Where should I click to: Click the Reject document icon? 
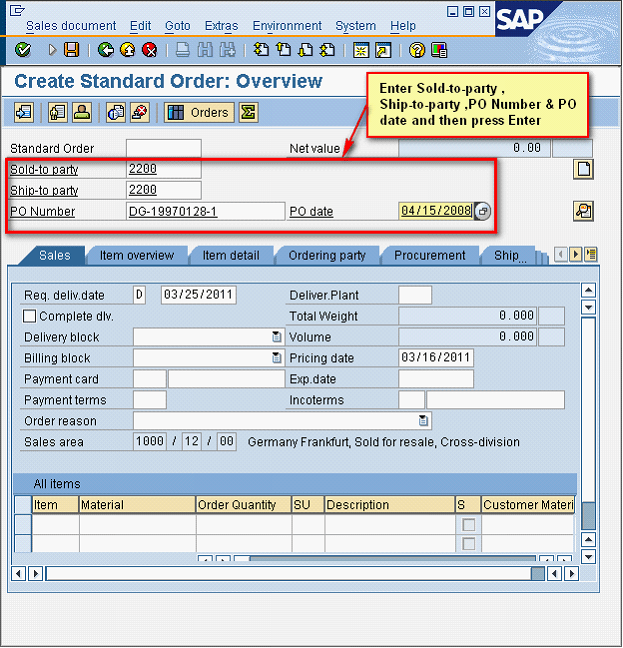tap(140, 112)
